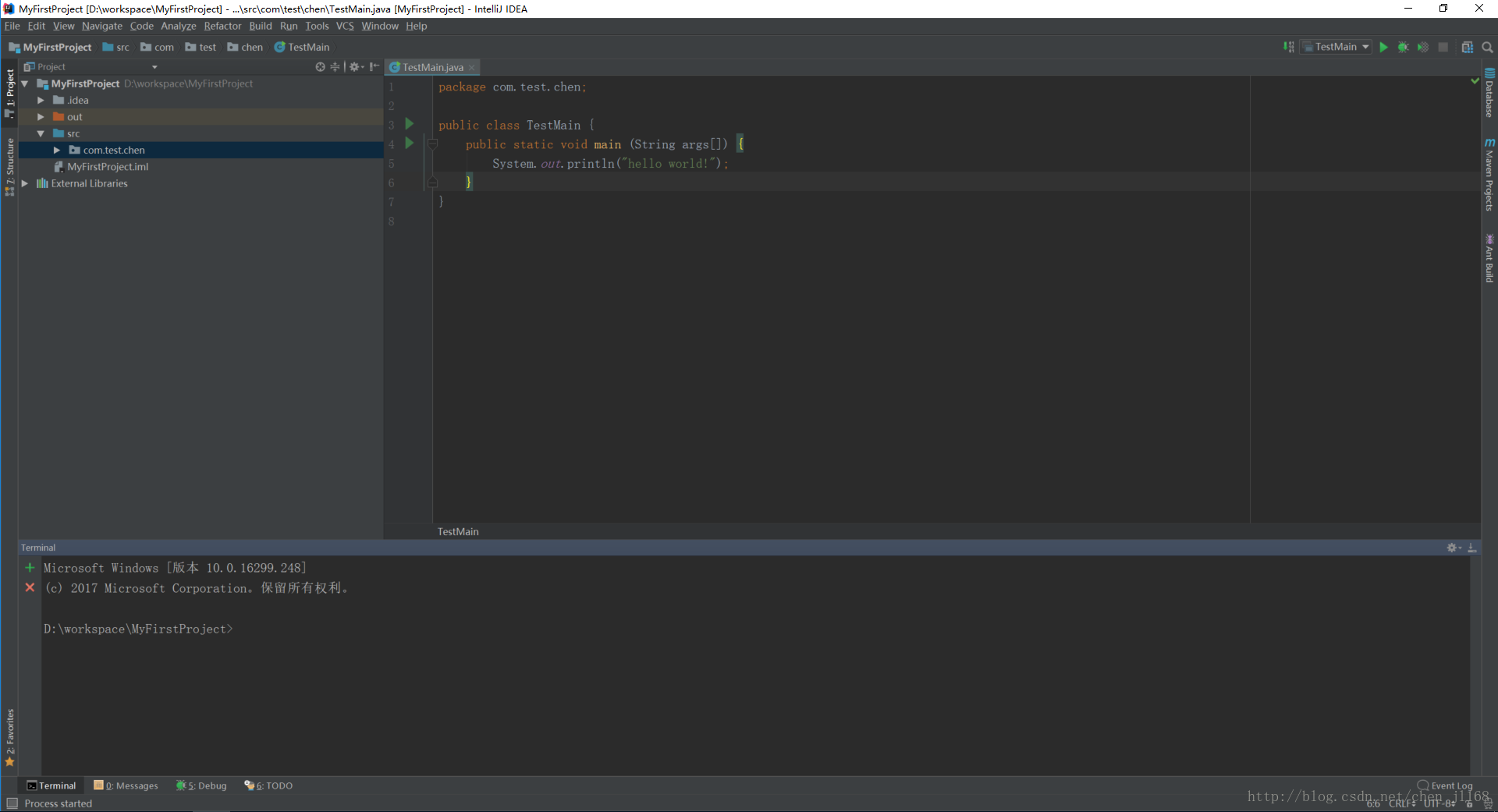Click the Hector inspector icon in status bar
The image size is (1498, 812).
[1487, 803]
